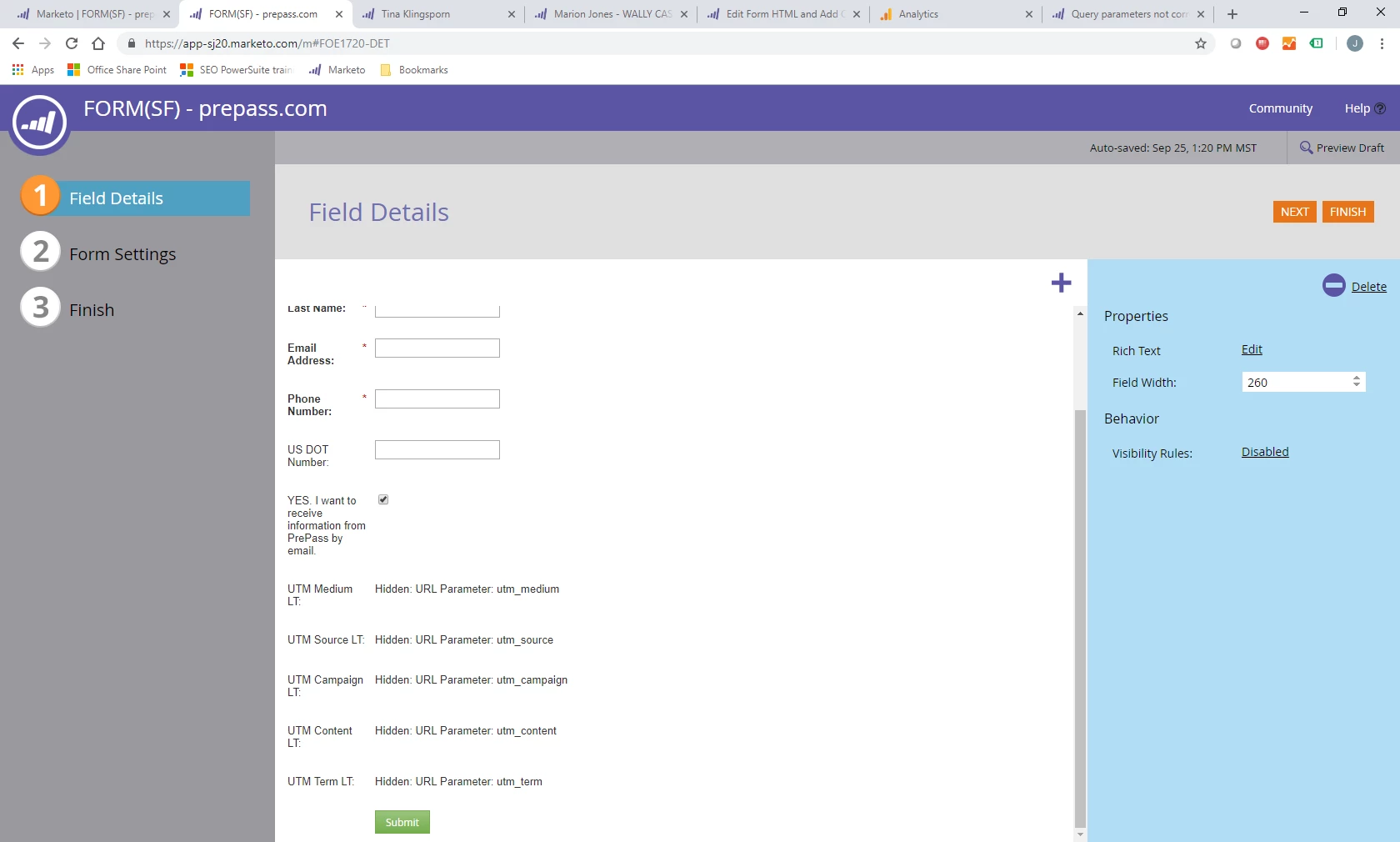
Task: Toggle the email opt-in checkbox
Action: point(383,499)
